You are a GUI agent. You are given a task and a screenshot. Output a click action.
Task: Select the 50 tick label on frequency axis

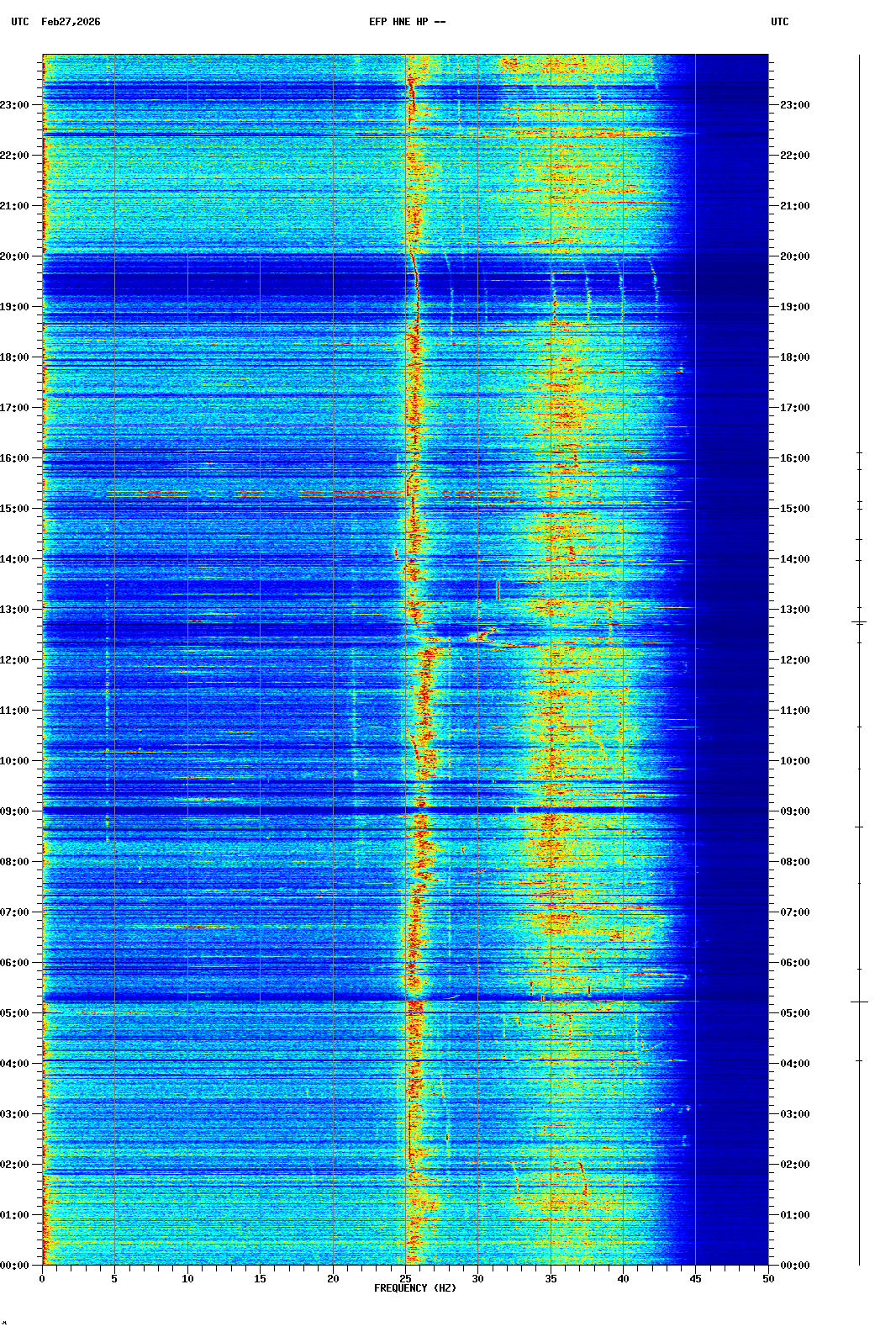(x=768, y=1278)
